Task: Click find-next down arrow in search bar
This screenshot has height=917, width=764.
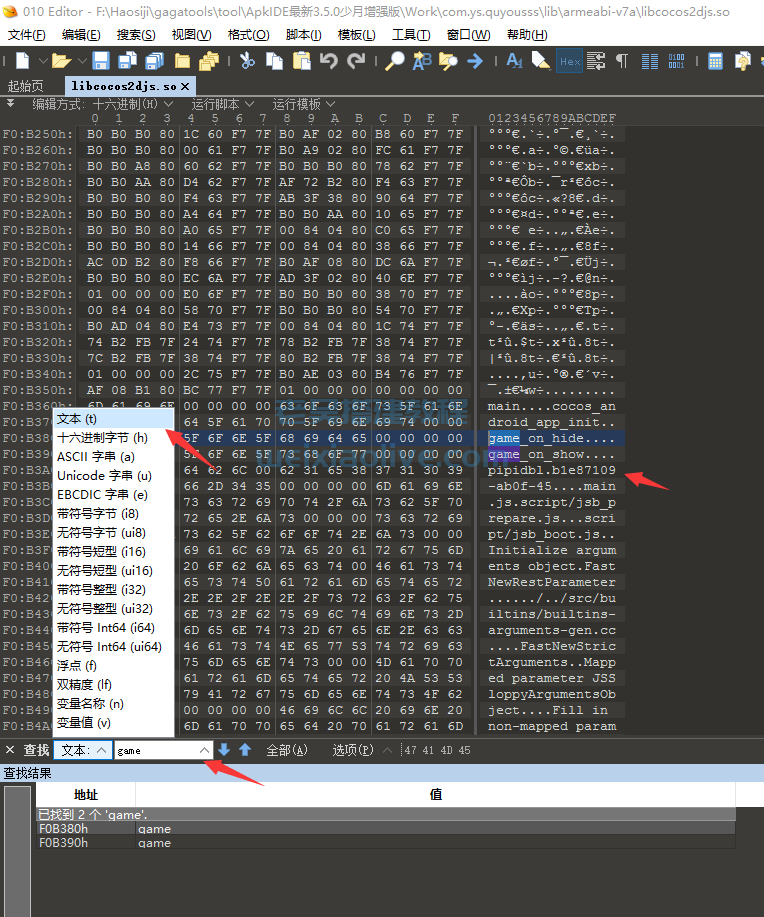Action: tap(225, 750)
